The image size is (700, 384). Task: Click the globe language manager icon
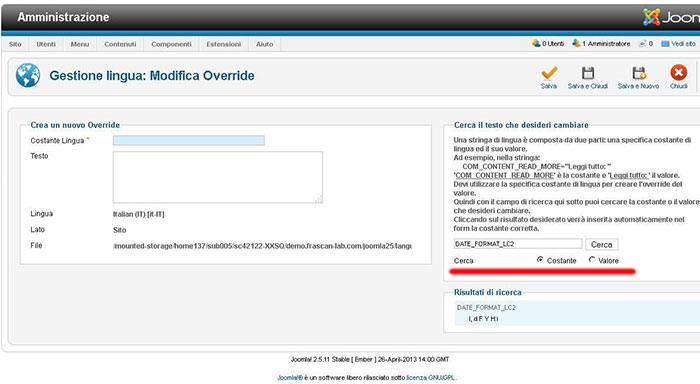tap(28, 75)
